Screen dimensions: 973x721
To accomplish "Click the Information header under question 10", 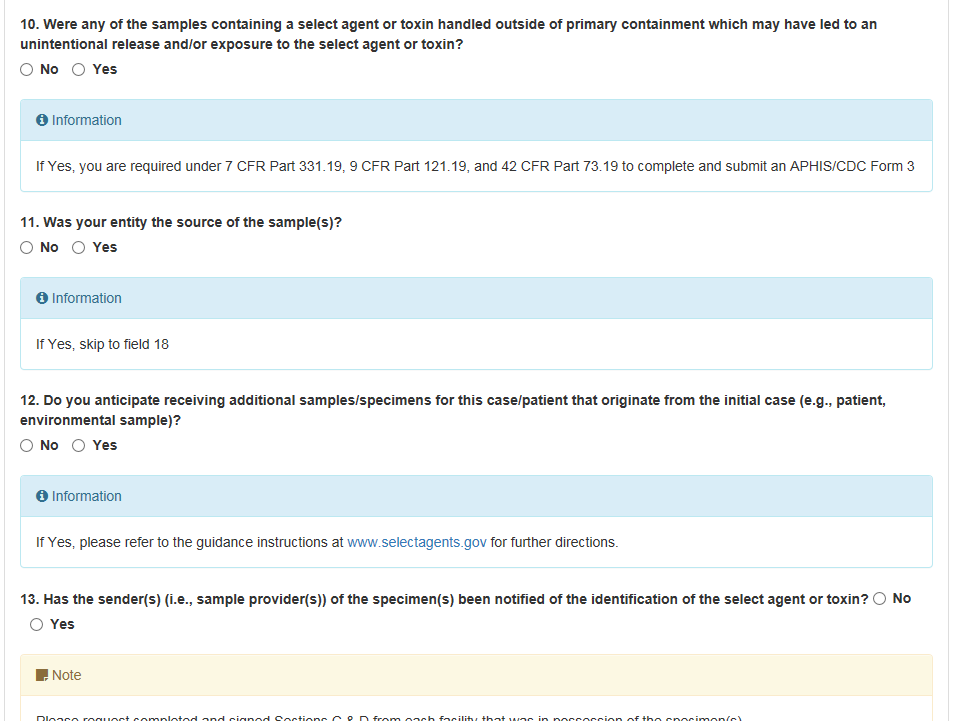I will (476, 120).
